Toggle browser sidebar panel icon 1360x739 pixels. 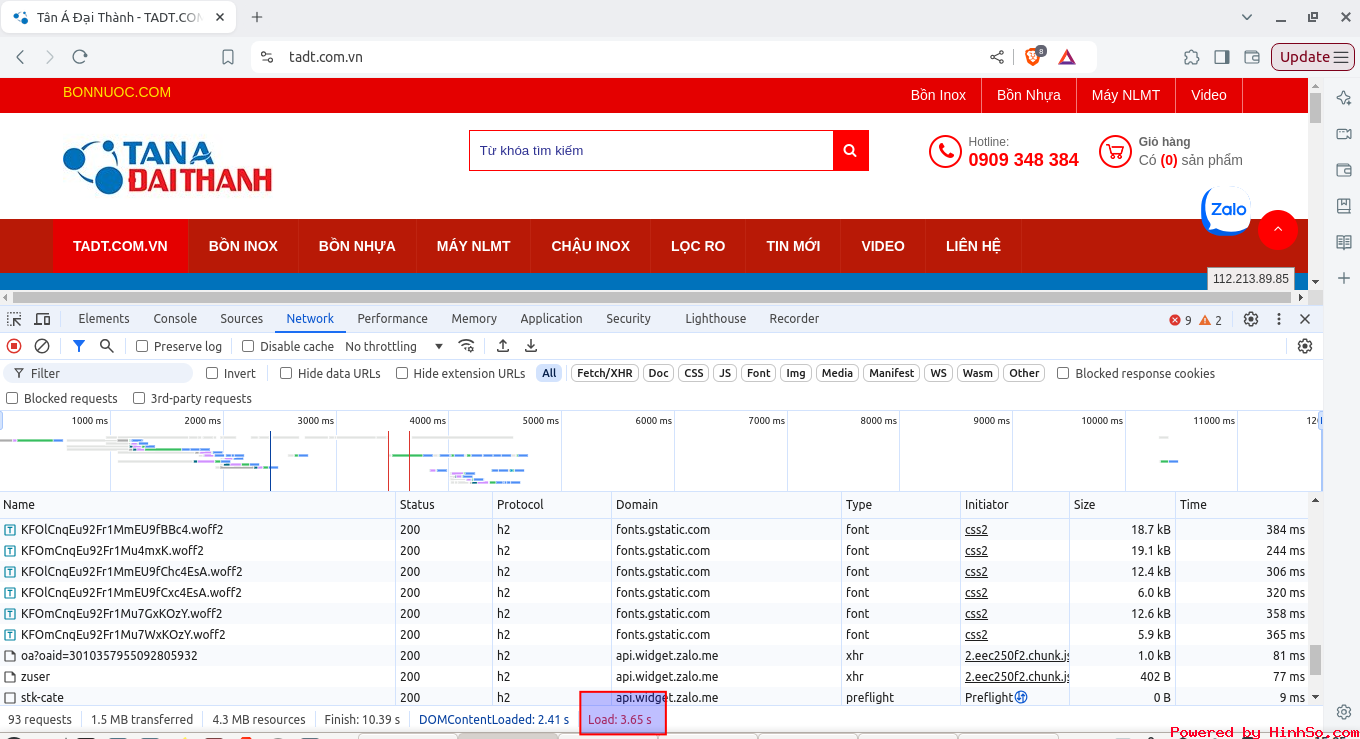(x=1221, y=57)
